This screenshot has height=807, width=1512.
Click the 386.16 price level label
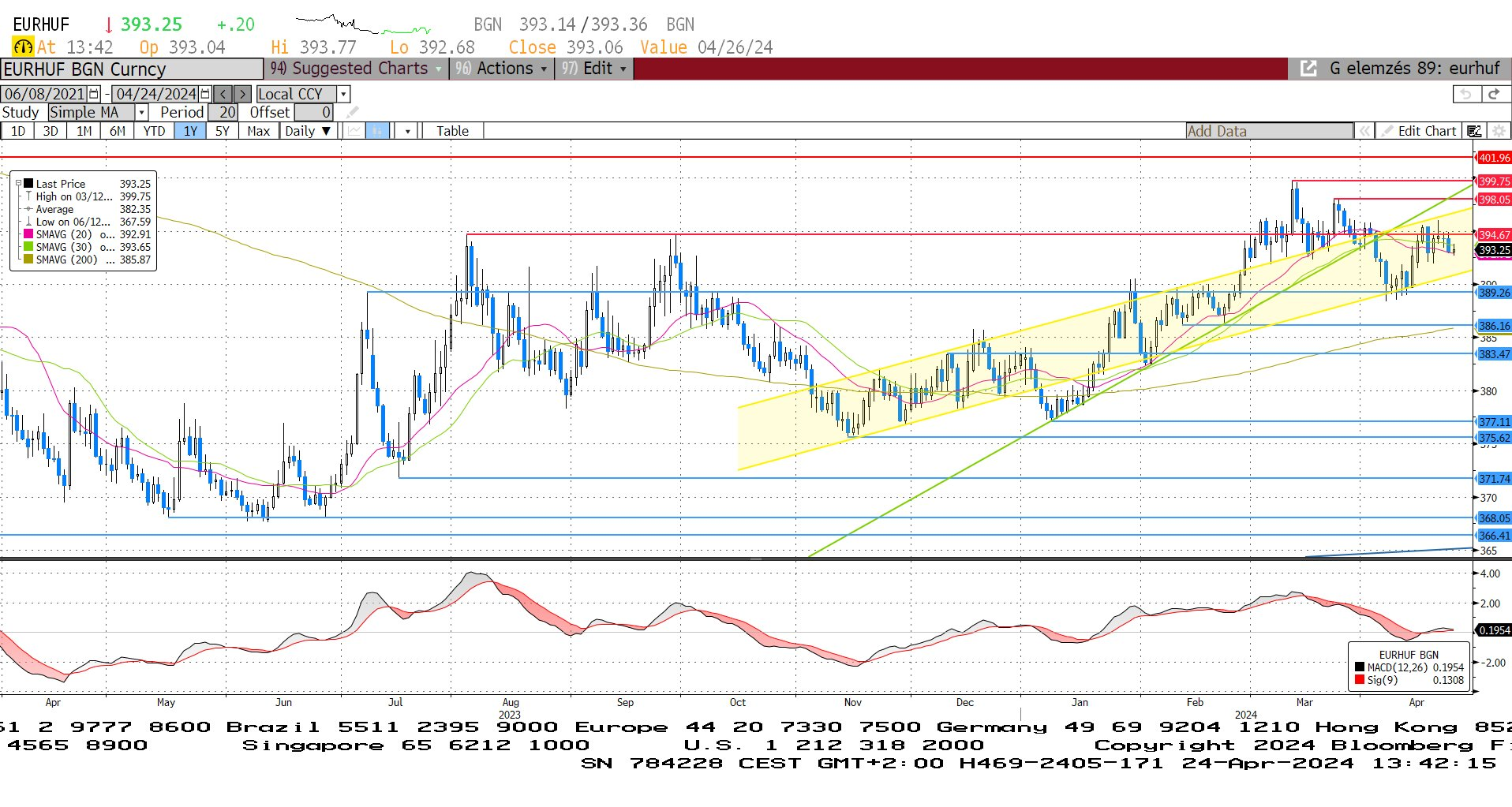(1494, 326)
